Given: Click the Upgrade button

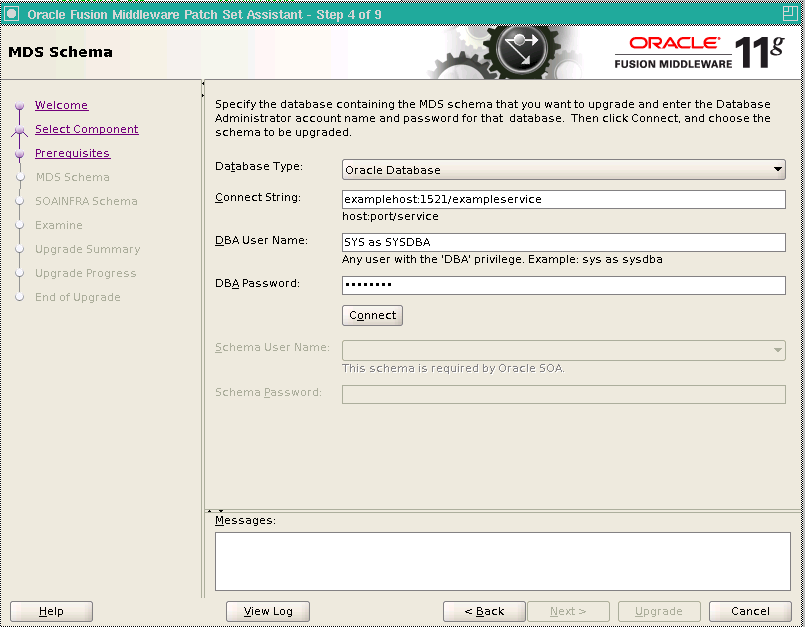Looking at the screenshot, I should point(659,611).
